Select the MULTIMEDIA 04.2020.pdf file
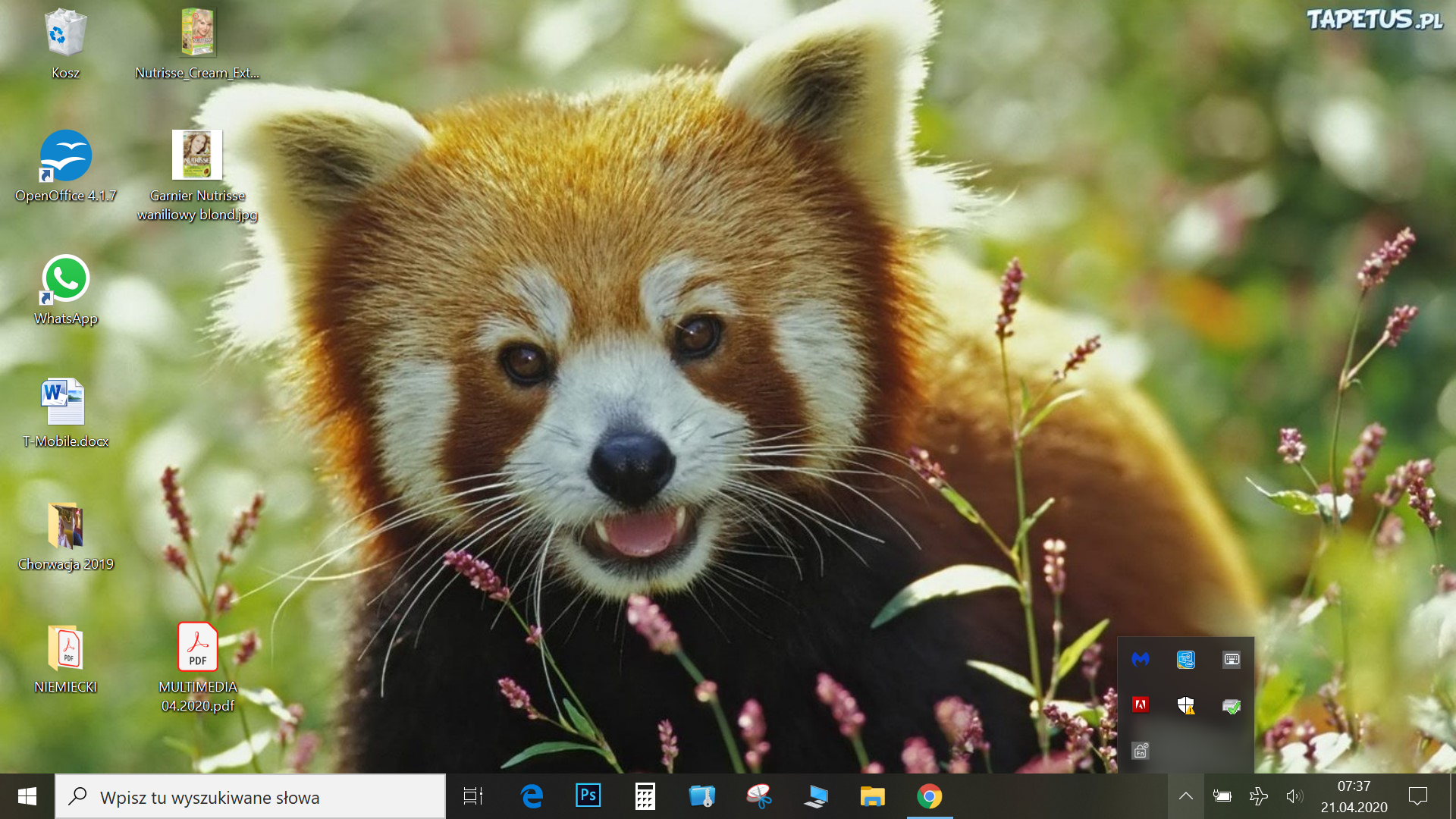The height and width of the screenshot is (819, 1456). click(x=197, y=667)
